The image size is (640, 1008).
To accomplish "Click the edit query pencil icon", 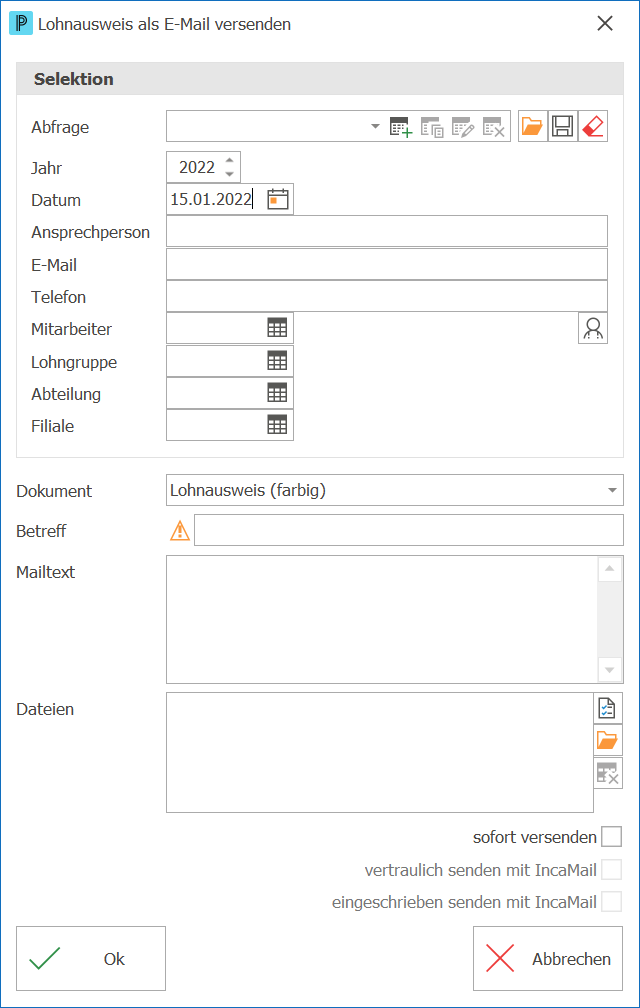I will coord(463,127).
